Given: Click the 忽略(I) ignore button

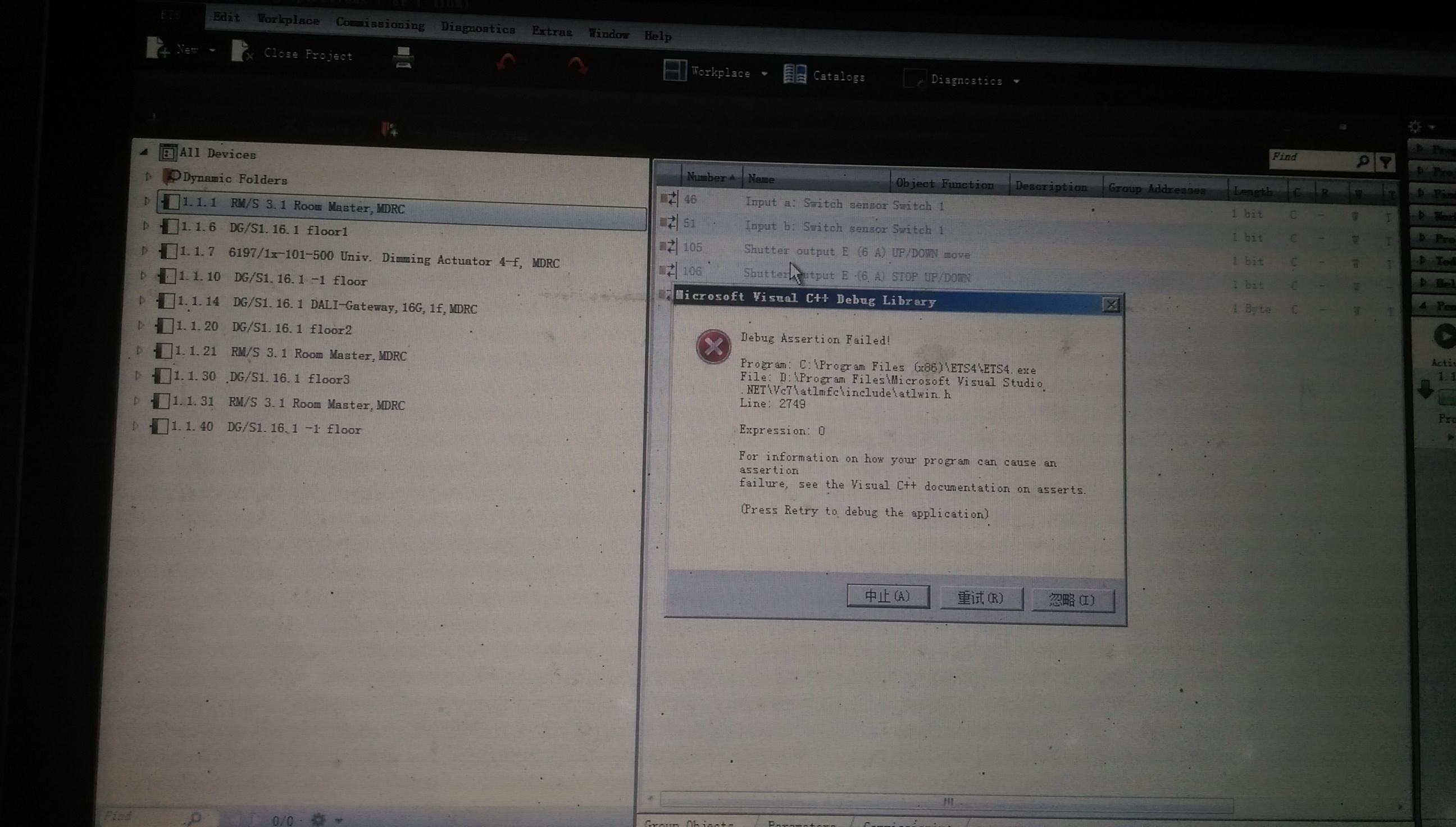Looking at the screenshot, I should pos(1073,601).
